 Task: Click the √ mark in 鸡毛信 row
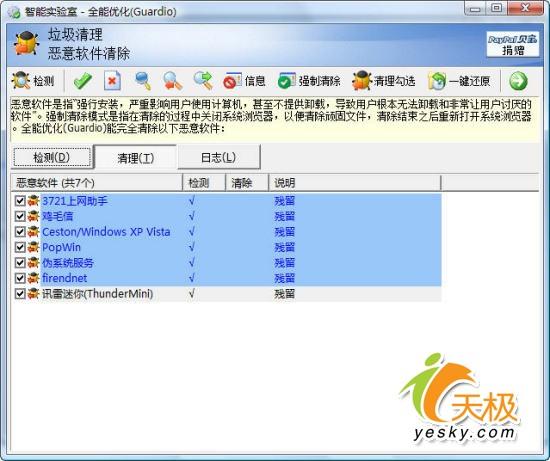click(192, 216)
